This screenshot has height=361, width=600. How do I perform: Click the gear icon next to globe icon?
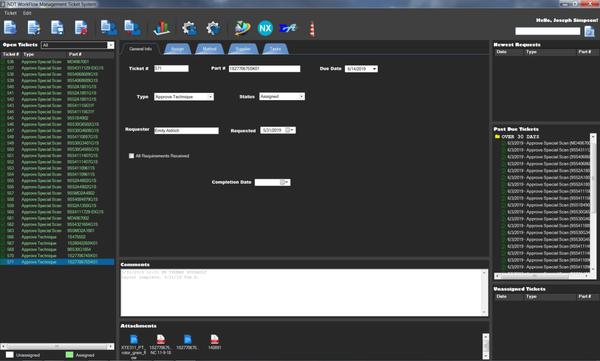coord(213,28)
